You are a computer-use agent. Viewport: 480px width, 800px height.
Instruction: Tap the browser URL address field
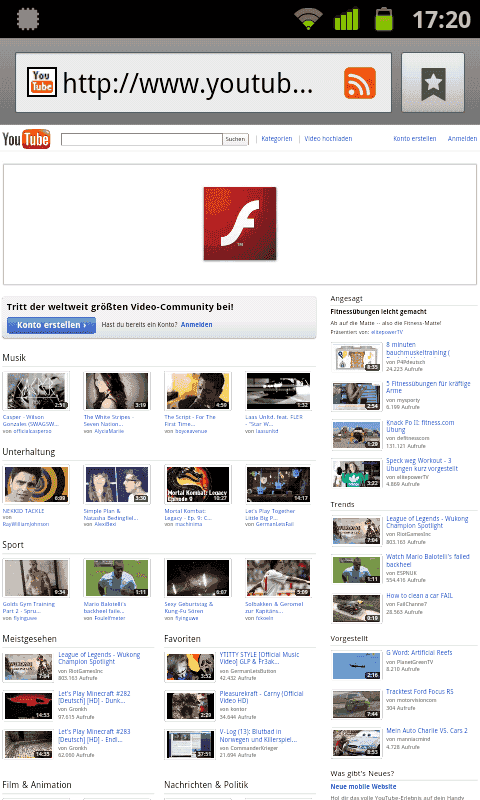[x=204, y=83]
